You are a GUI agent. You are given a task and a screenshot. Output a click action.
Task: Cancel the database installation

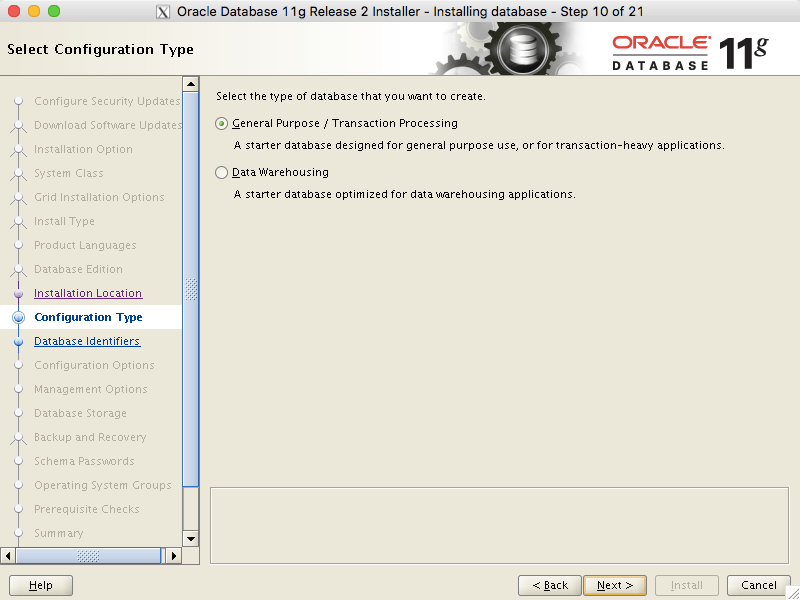(758, 585)
